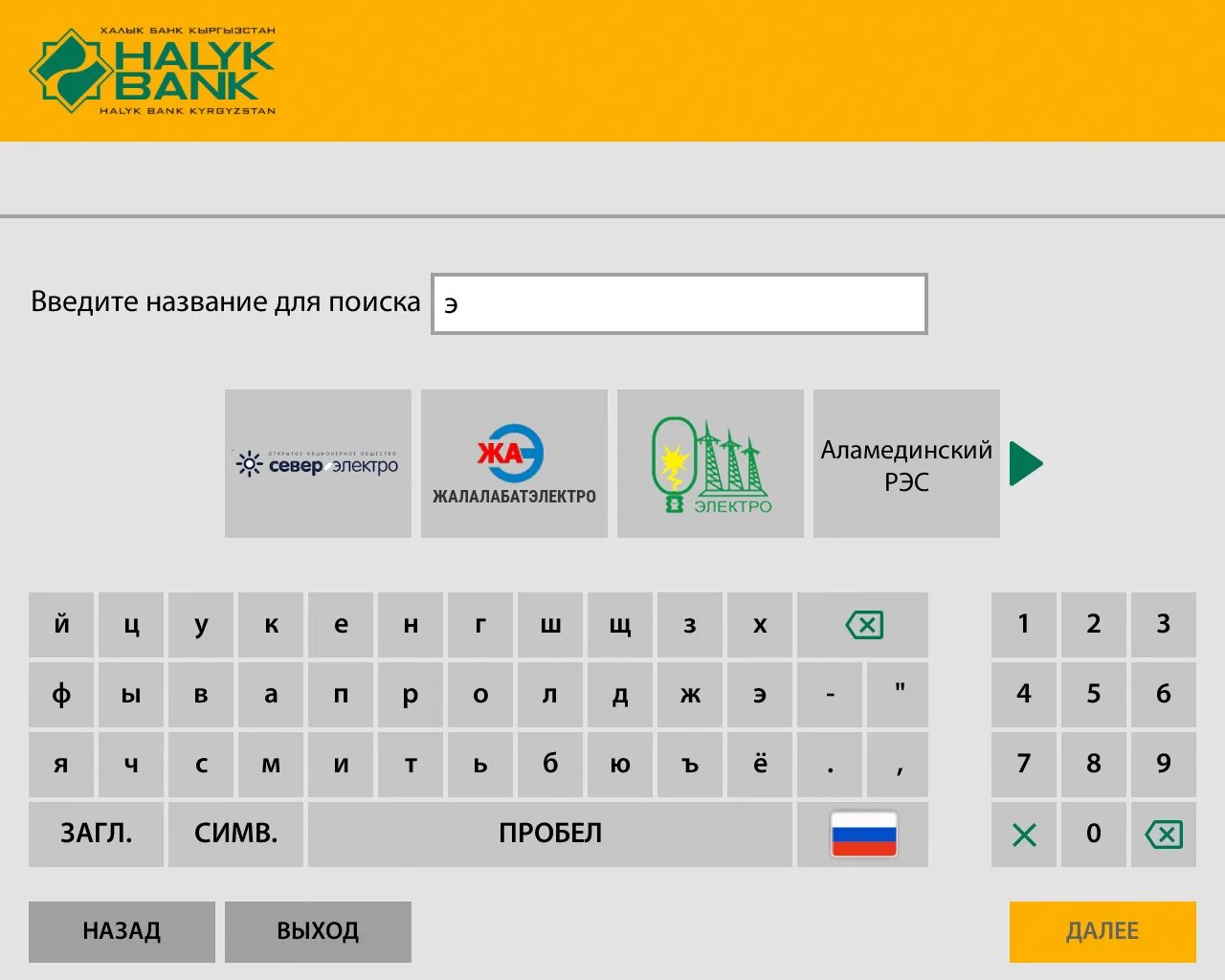Tap the letter с key

[x=201, y=765]
